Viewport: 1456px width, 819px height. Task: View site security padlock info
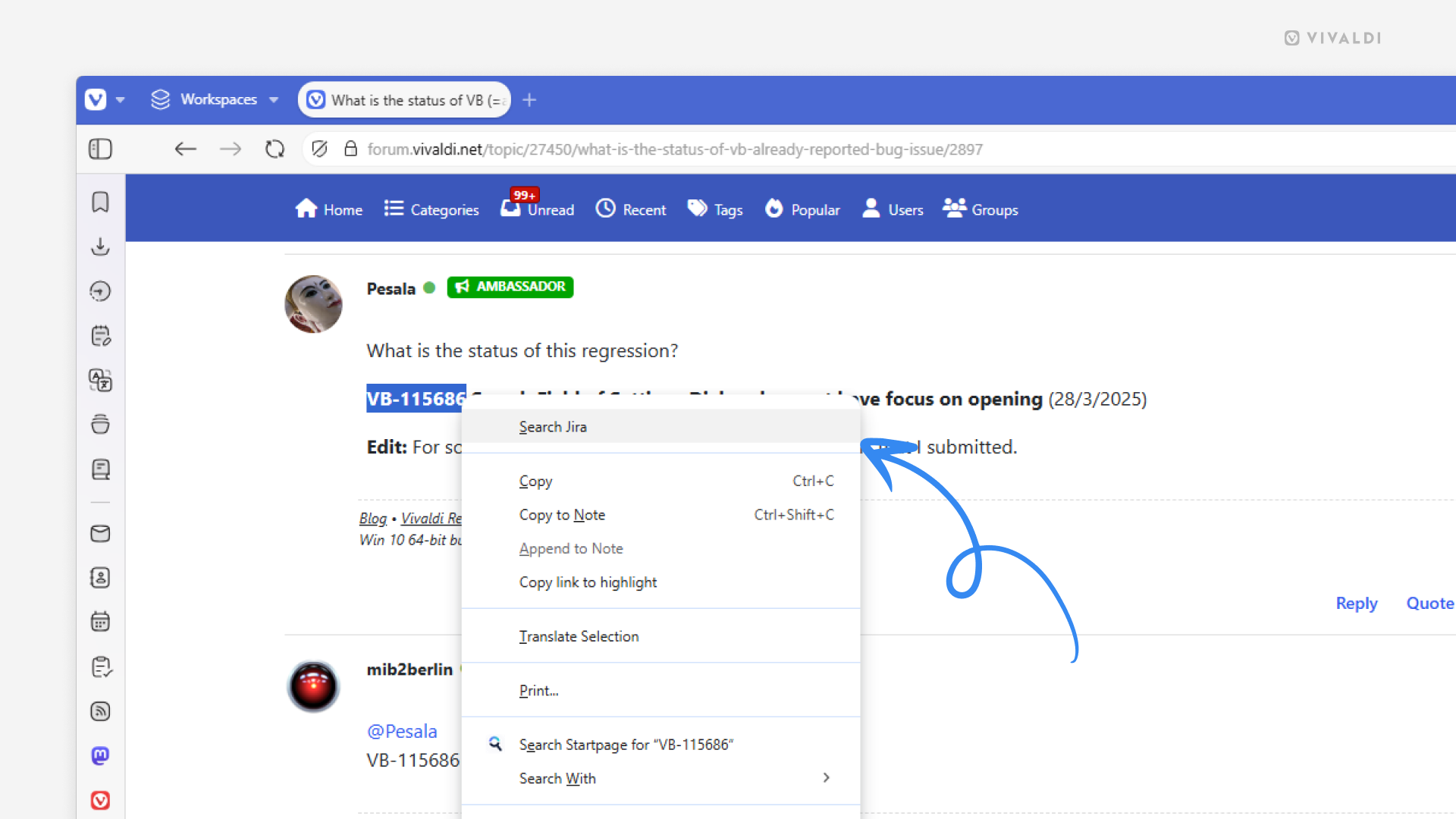350,149
